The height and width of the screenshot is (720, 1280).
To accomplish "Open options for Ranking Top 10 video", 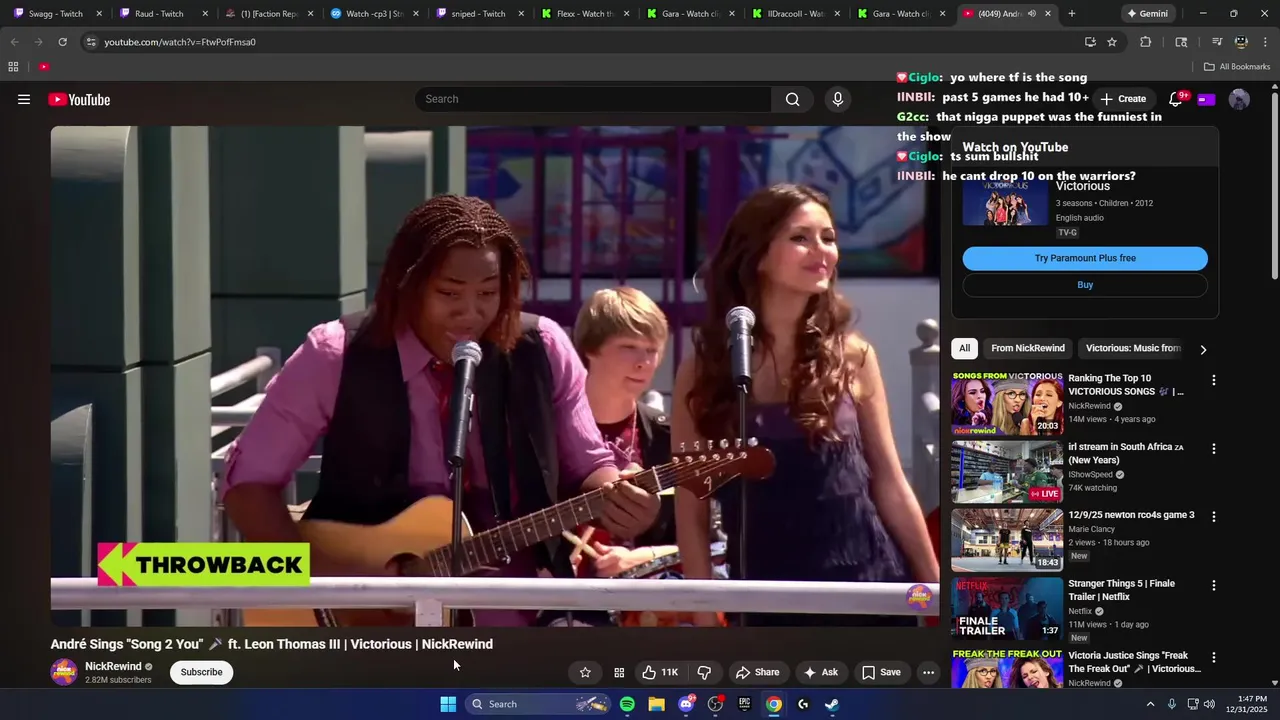I will coord(1213,380).
